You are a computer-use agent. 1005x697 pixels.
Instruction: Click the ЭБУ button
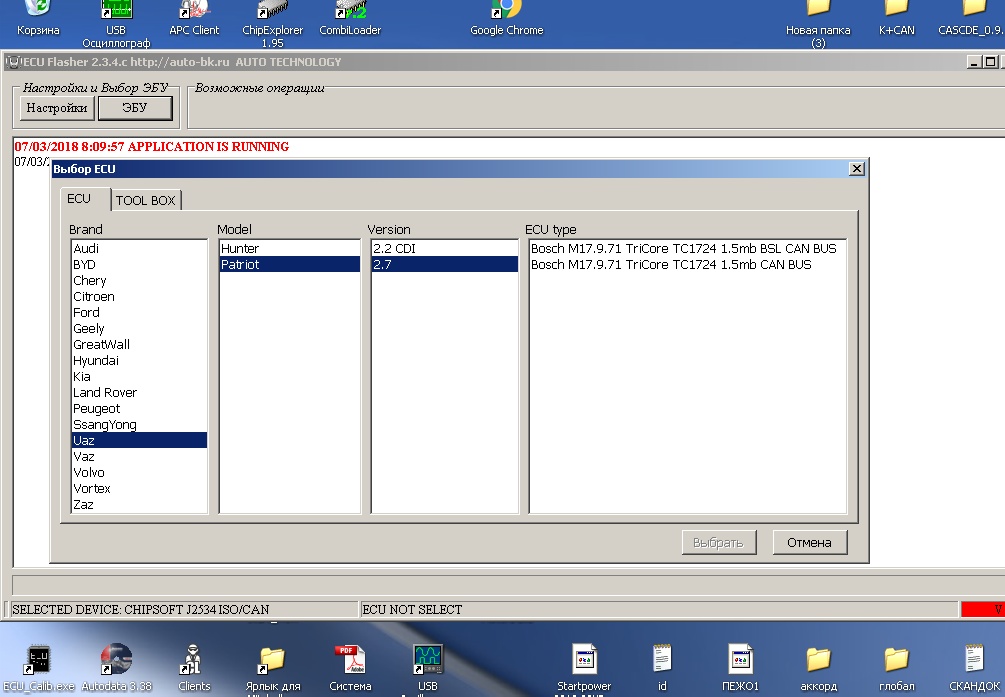coord(135,108)
